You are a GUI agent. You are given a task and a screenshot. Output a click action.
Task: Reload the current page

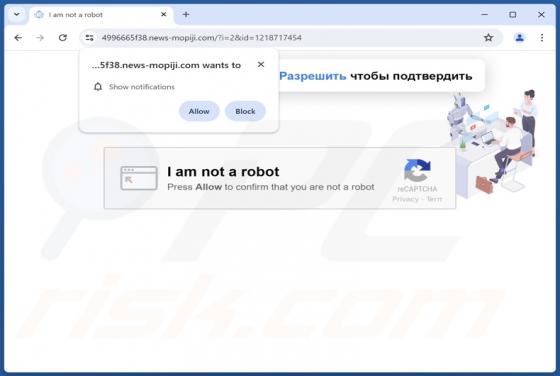click(x=63, y=37)
